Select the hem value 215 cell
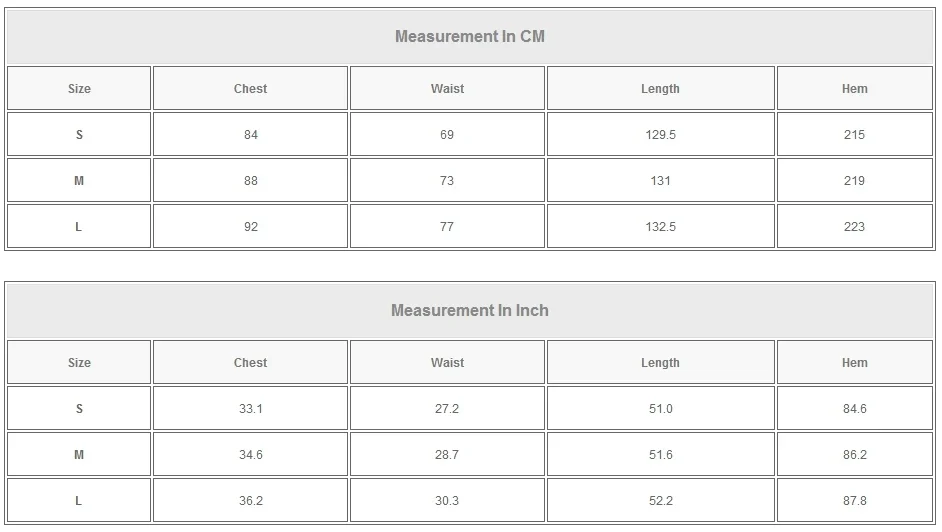The width and height of the screenshot is (942, 532). coord(854,135)
